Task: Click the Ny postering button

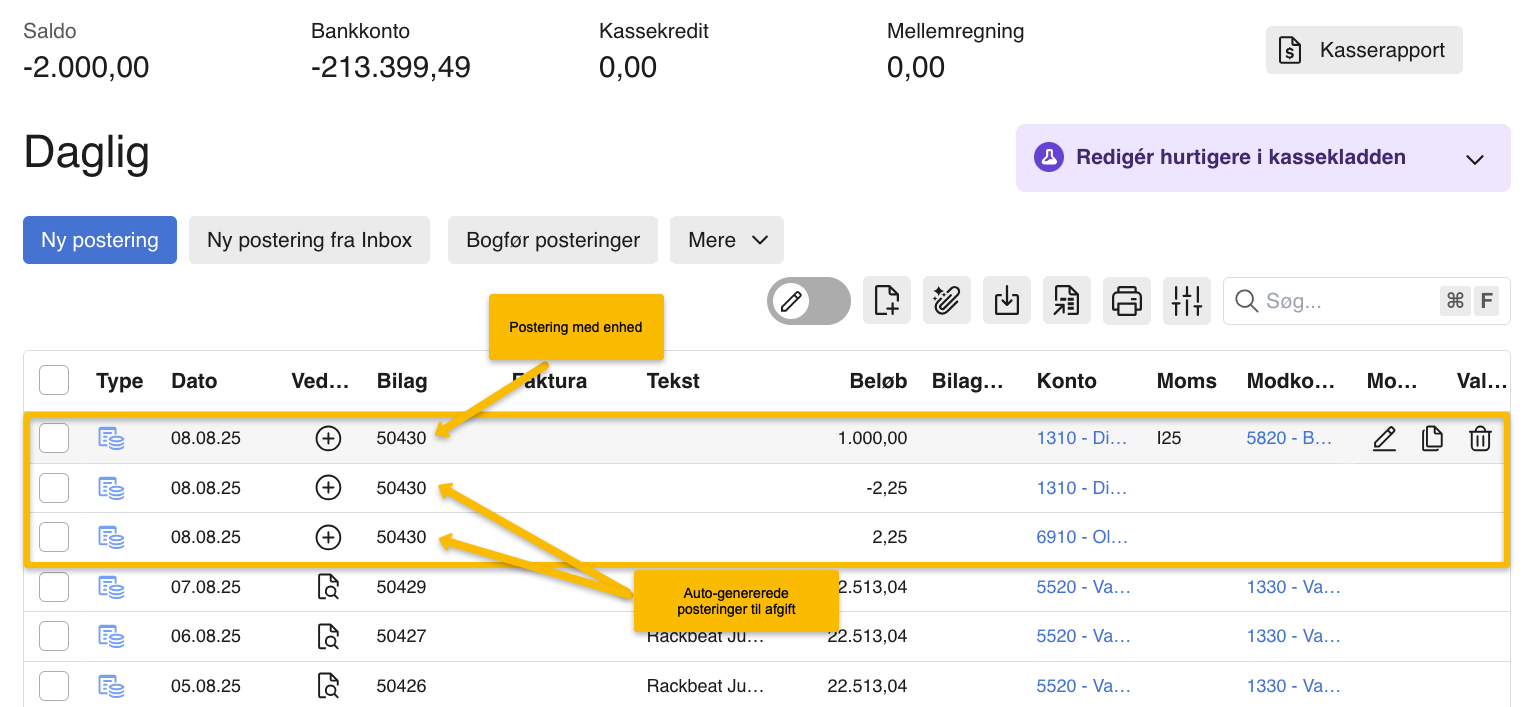Action: pos(100,240)
